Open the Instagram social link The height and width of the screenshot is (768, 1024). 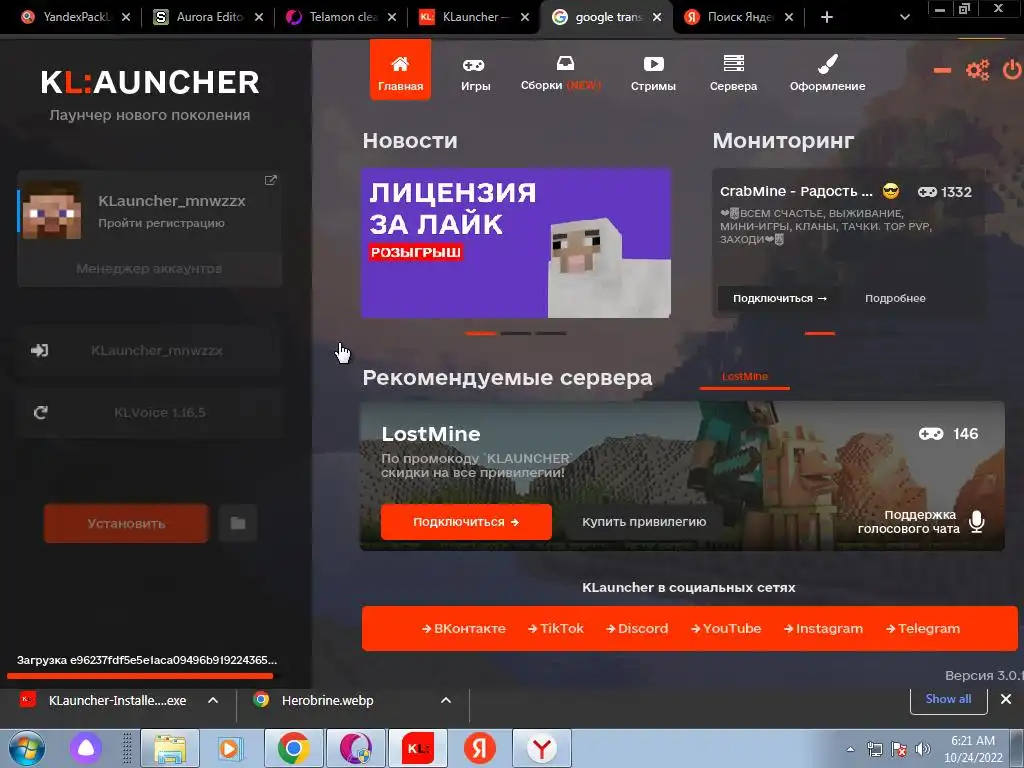[x=824, y=628]
